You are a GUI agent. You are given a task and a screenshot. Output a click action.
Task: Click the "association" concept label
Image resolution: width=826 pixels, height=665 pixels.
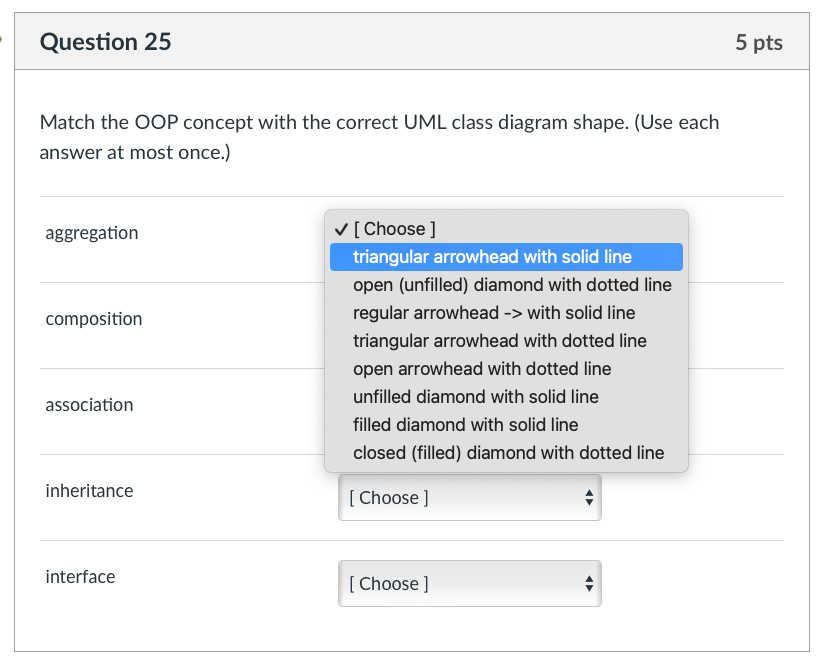click(x=89, y=405)
